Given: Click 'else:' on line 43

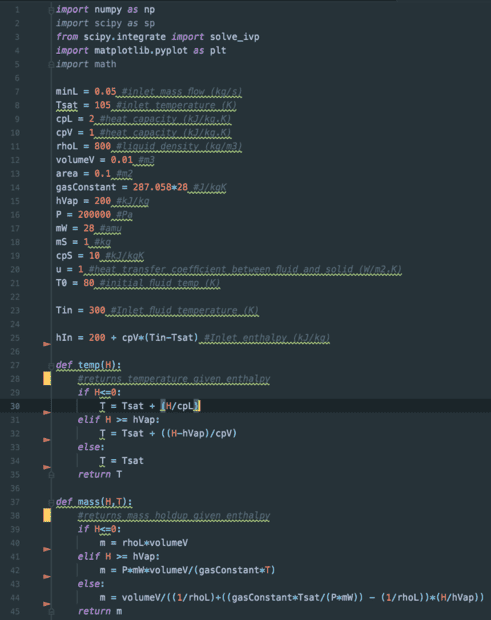Looking at the screenshot, I should click(91, 584).
